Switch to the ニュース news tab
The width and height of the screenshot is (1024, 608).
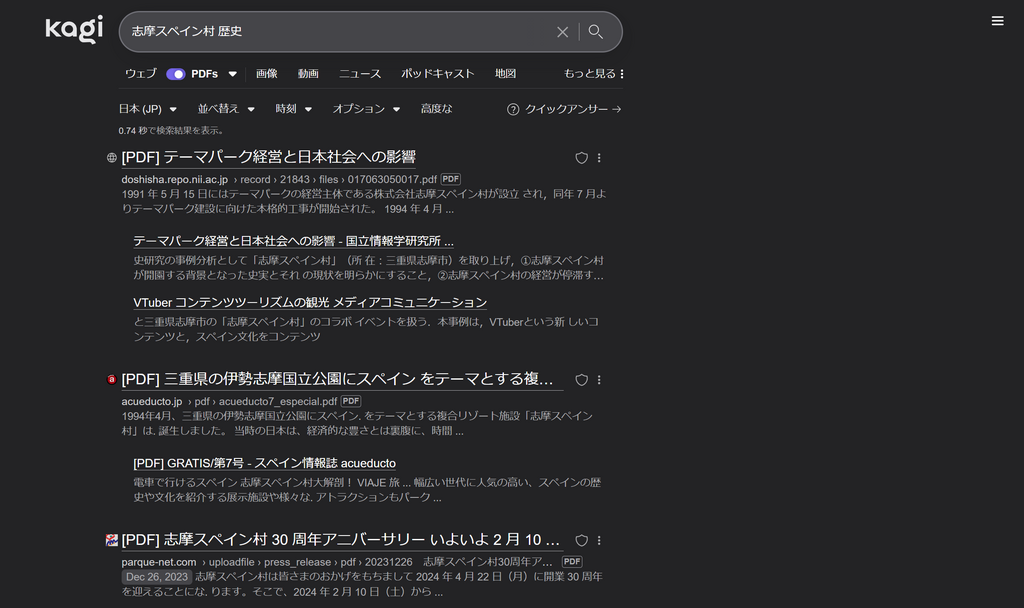click(x=359, y=74)
